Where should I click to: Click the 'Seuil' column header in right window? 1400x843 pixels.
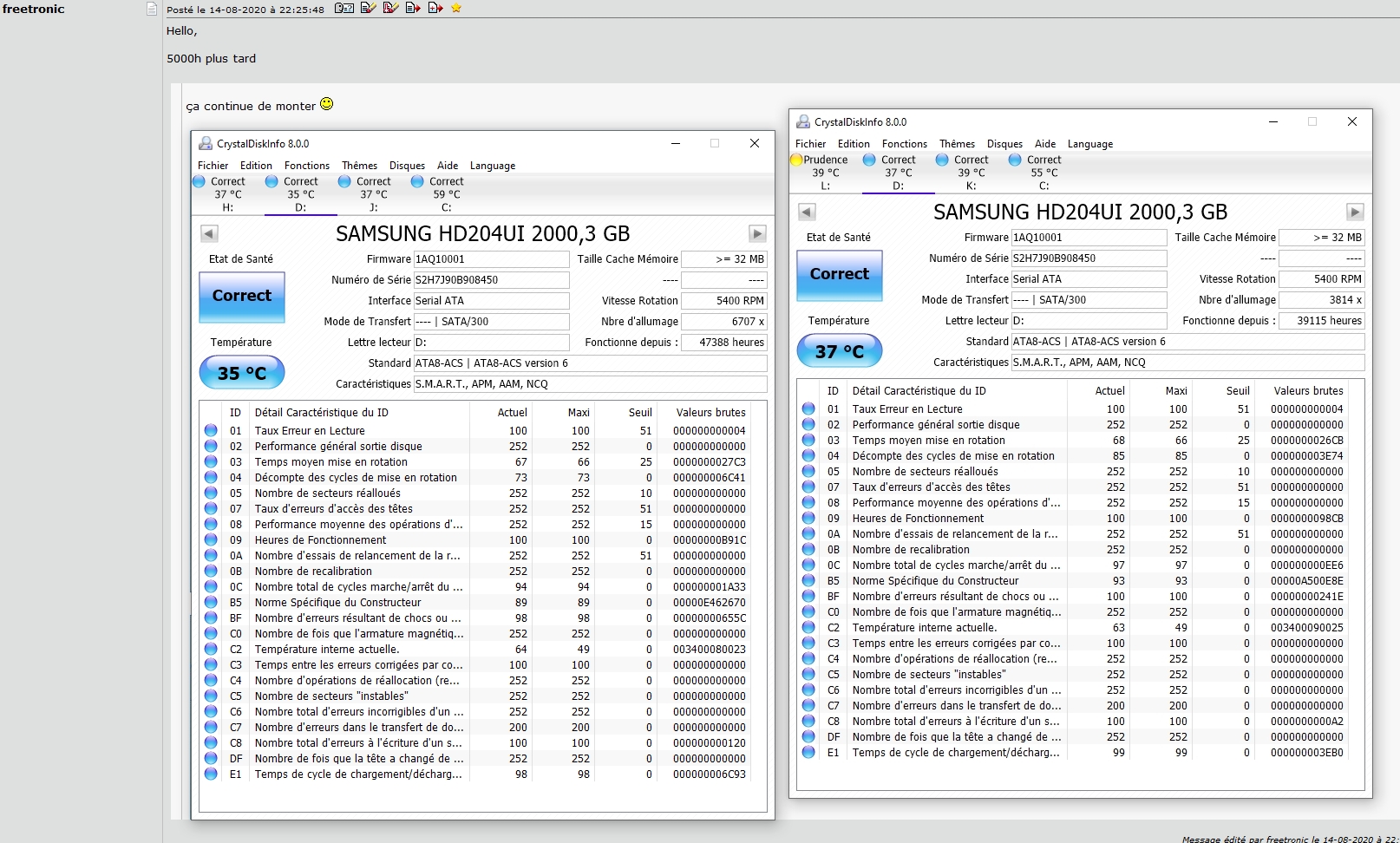click(x=1238, y=391)
